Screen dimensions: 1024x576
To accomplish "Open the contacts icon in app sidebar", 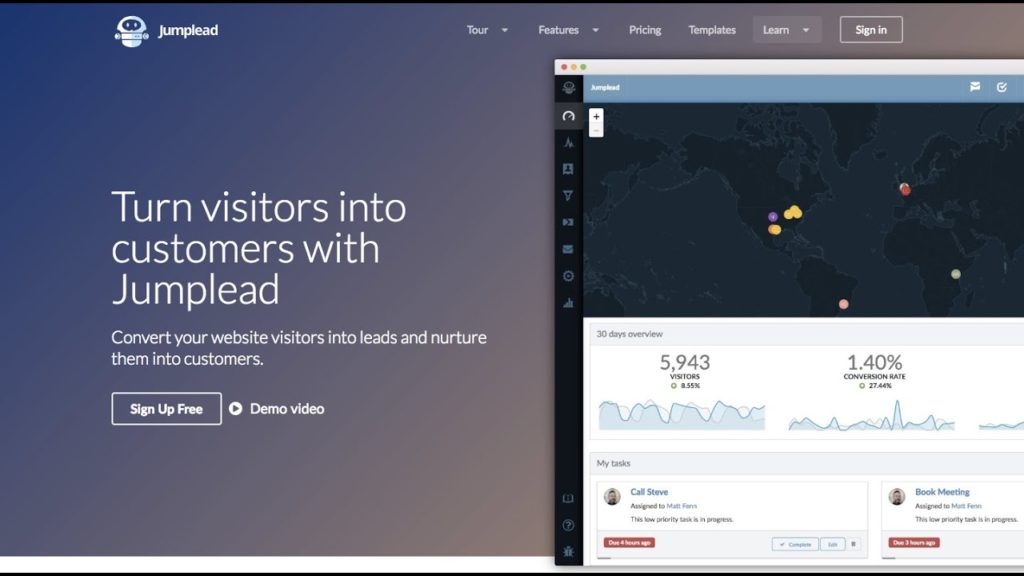I will [568, 169].
